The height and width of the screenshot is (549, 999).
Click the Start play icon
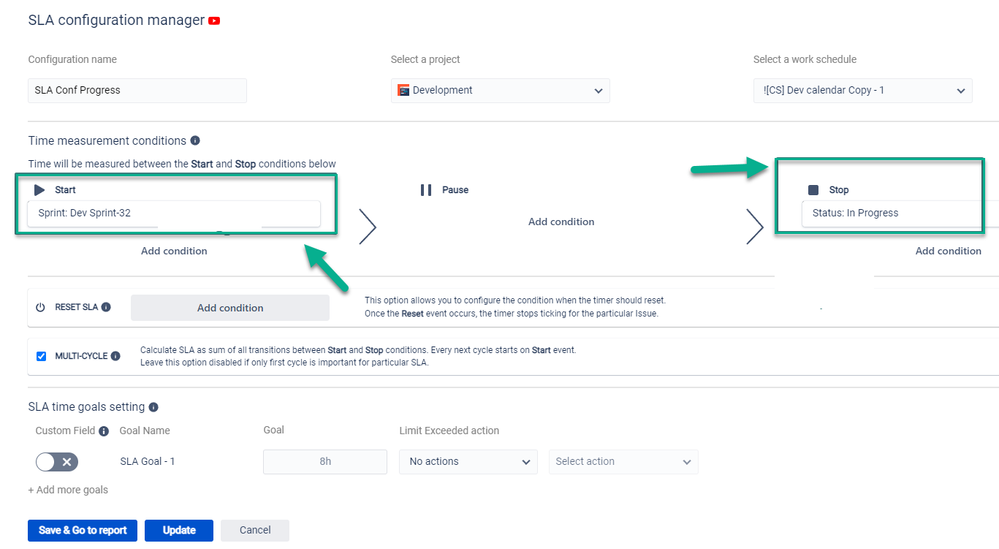coord(40,190)
